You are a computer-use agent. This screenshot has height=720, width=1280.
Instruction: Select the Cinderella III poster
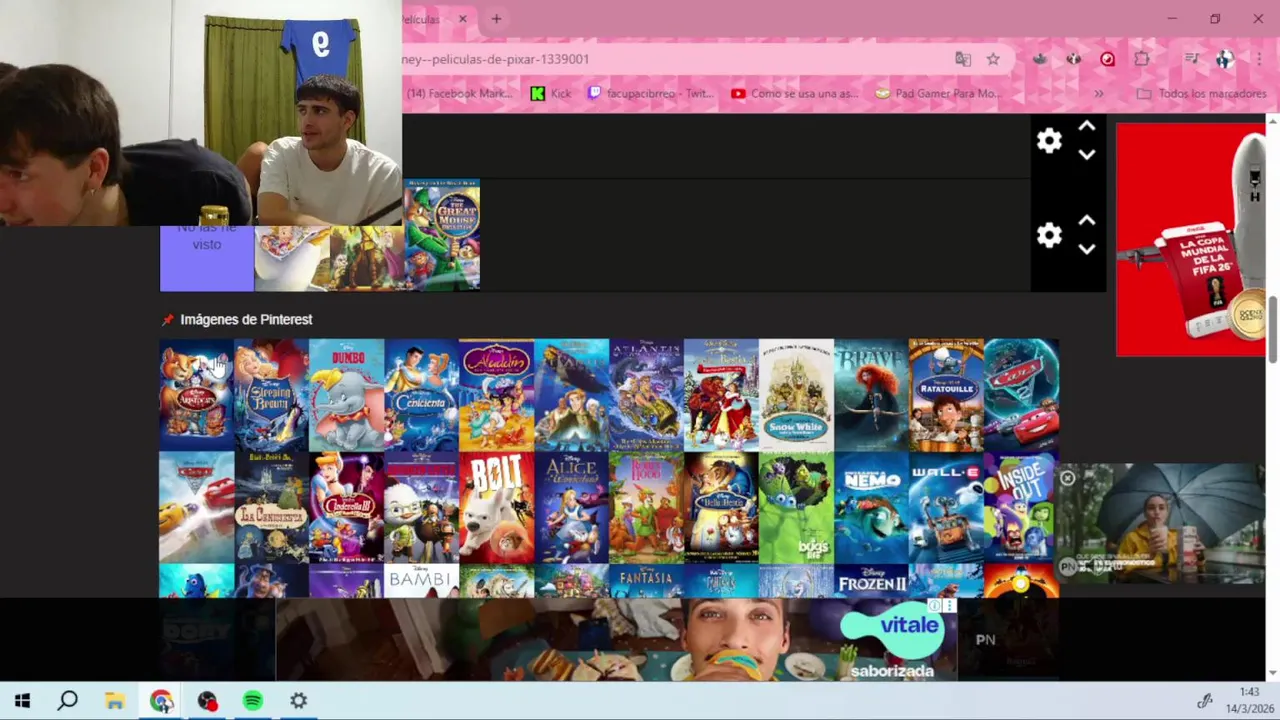coord(346,508)
